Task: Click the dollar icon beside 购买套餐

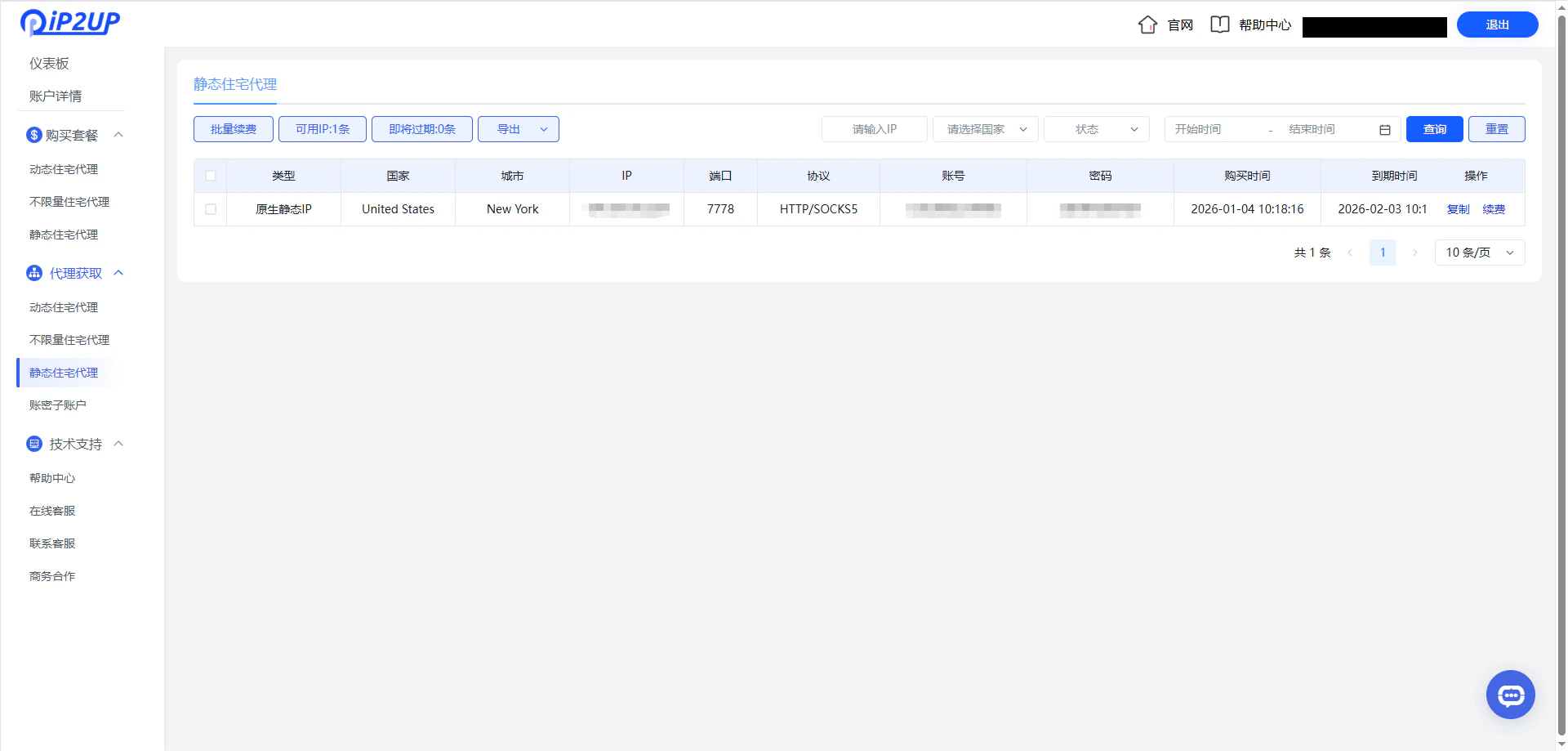Action: pos(33,134)
